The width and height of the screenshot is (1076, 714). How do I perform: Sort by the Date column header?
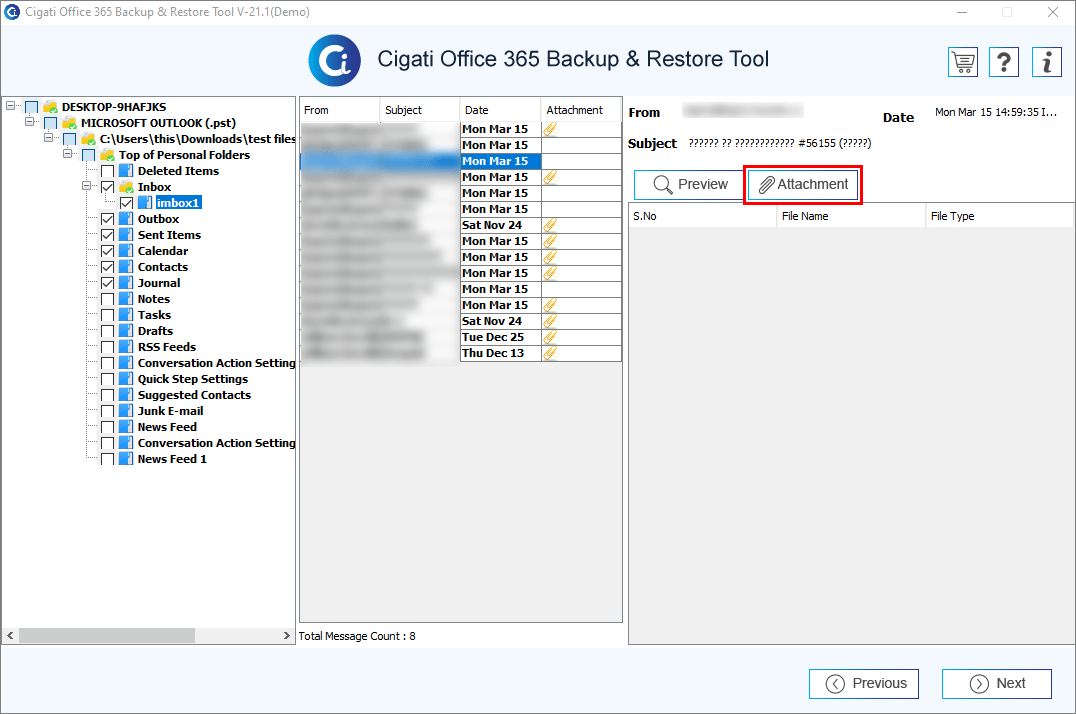coord(500,110)
